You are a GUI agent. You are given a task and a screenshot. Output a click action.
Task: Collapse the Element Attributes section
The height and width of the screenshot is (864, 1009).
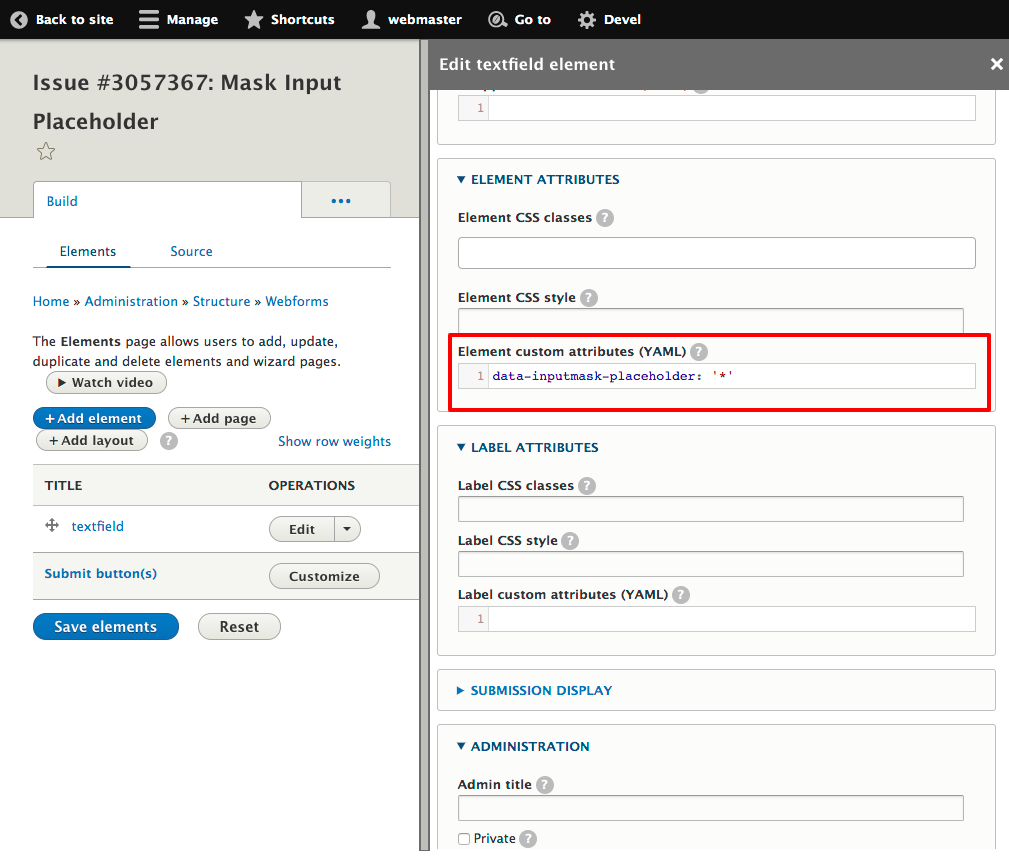(x=544, y=180)
